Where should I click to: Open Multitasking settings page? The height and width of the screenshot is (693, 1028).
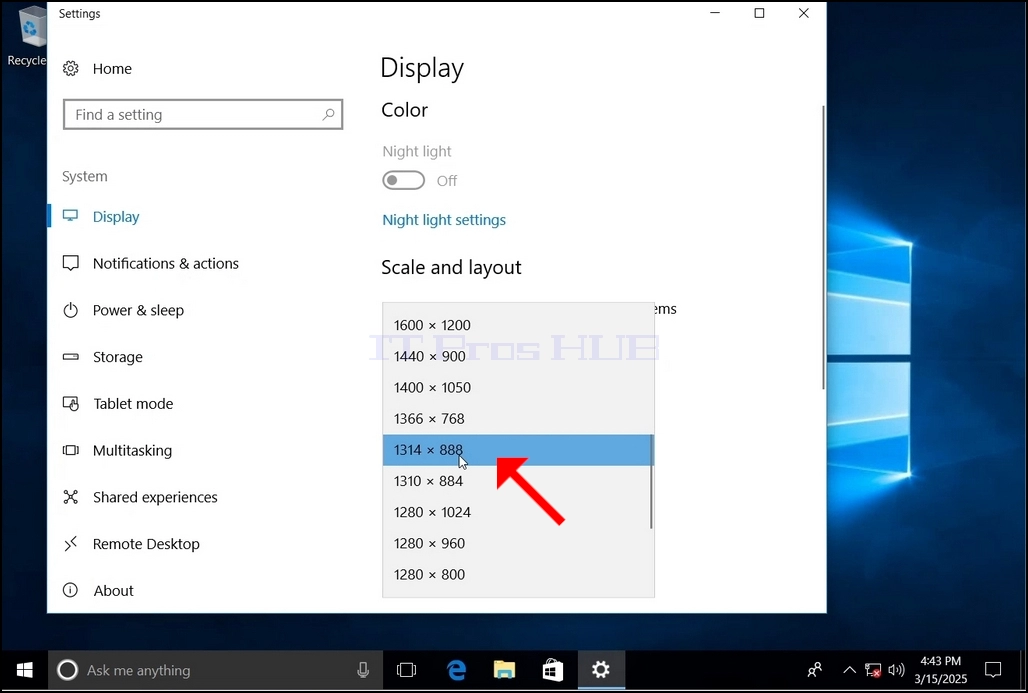(132, 450)
